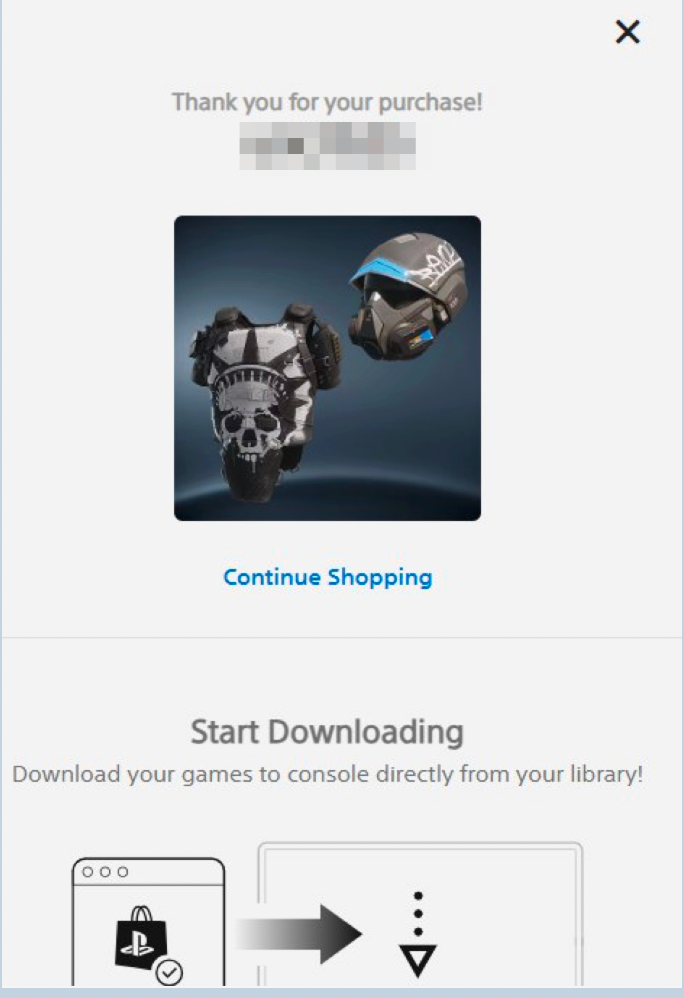Open the purchased armor pack thumbnail
684x998 pixels.
point(328,368)
